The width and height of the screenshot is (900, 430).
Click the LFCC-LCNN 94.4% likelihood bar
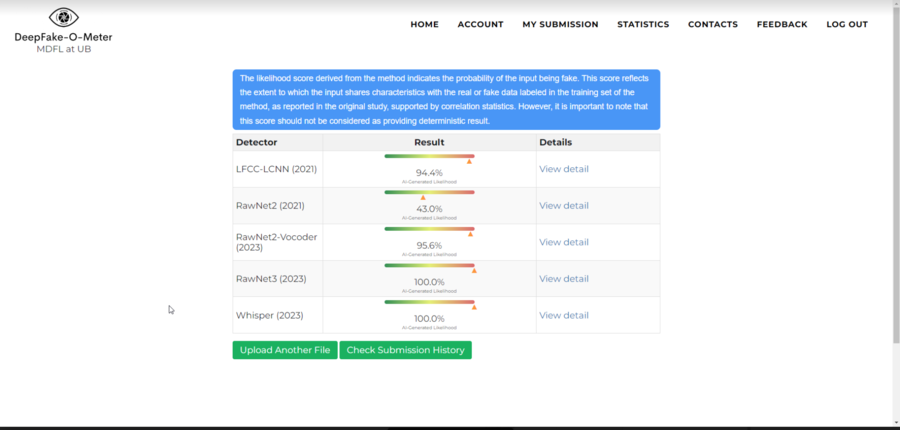click(x=429, y=156)
